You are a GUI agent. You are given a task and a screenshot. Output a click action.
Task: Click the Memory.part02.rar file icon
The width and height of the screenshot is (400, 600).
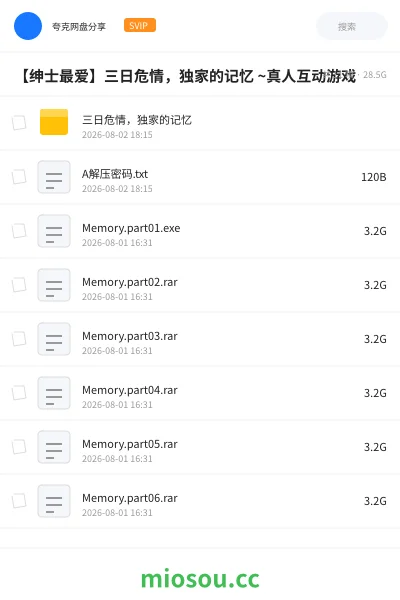point(54,285)
